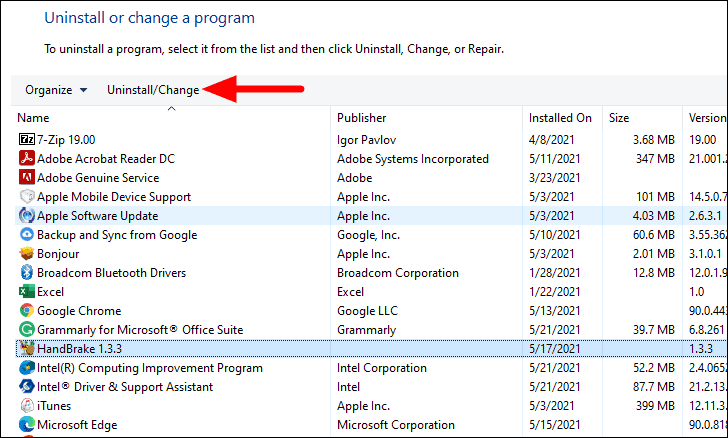Click the Apple Mobile Device Support icon
728x438 pixels.
point(26,196)
